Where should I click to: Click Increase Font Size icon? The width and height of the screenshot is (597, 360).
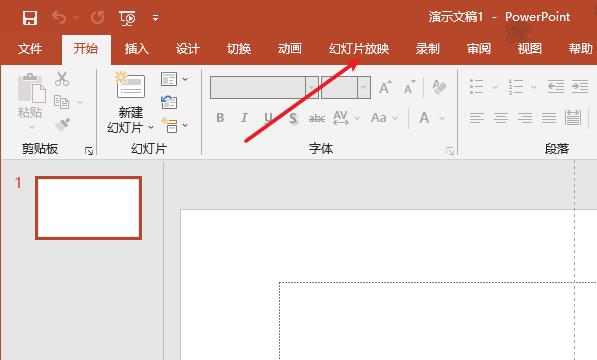click(385, 88)
